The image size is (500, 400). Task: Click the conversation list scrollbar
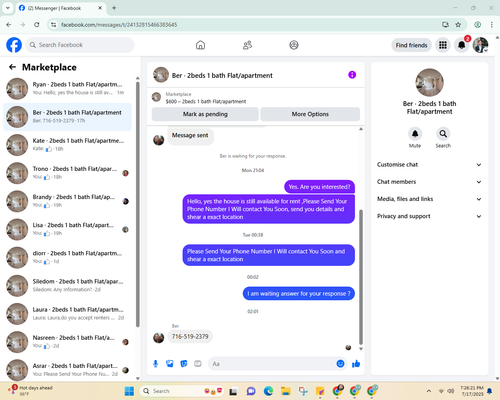pyautogui.click(x=138, y=203)
